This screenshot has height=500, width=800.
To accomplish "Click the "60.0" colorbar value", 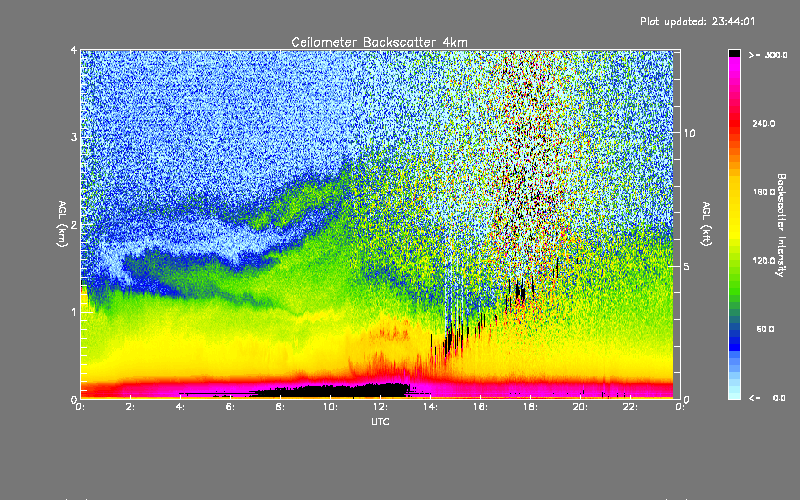I will click(765, 330).
